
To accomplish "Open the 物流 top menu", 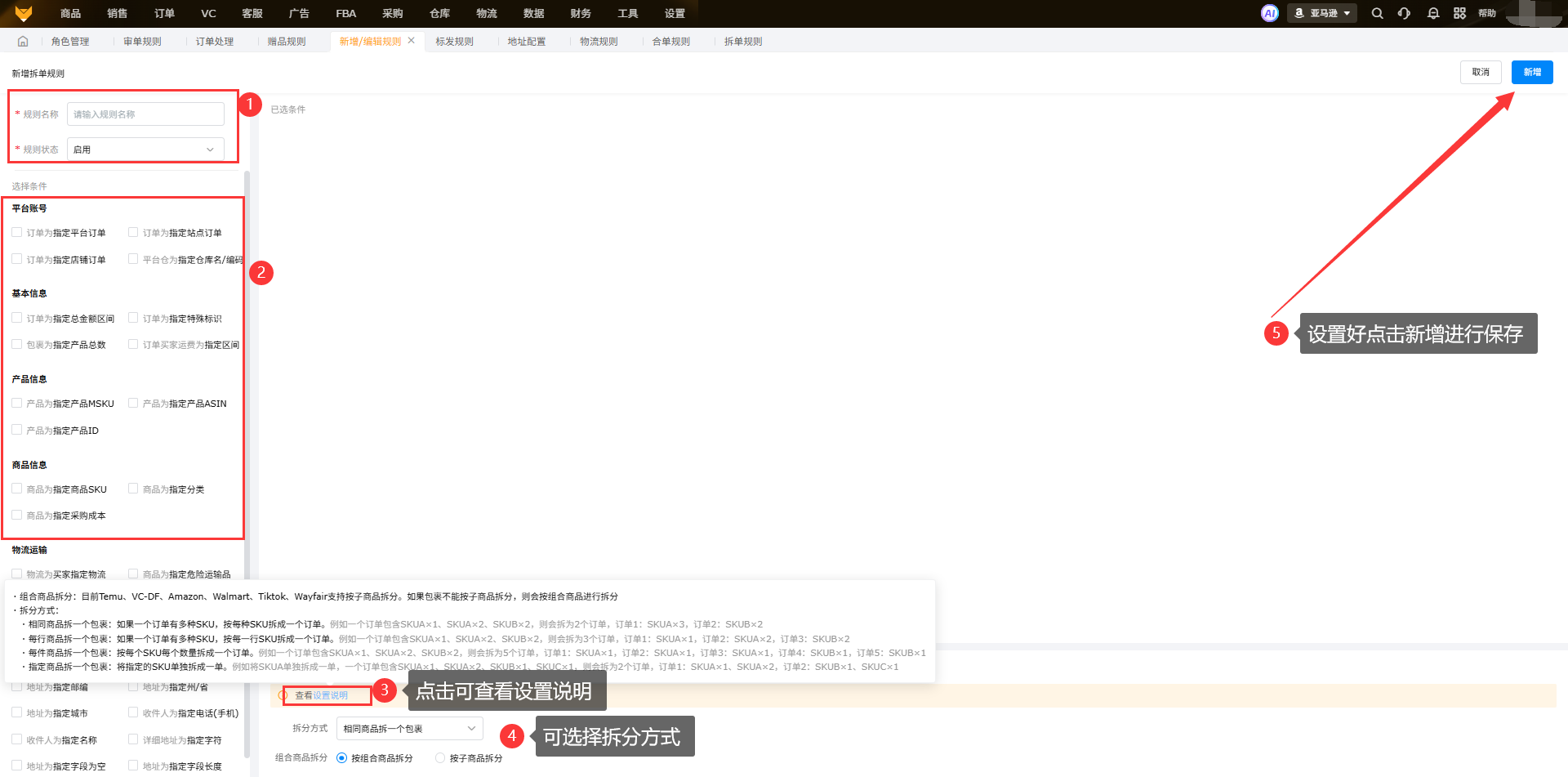I will (487, 13).
